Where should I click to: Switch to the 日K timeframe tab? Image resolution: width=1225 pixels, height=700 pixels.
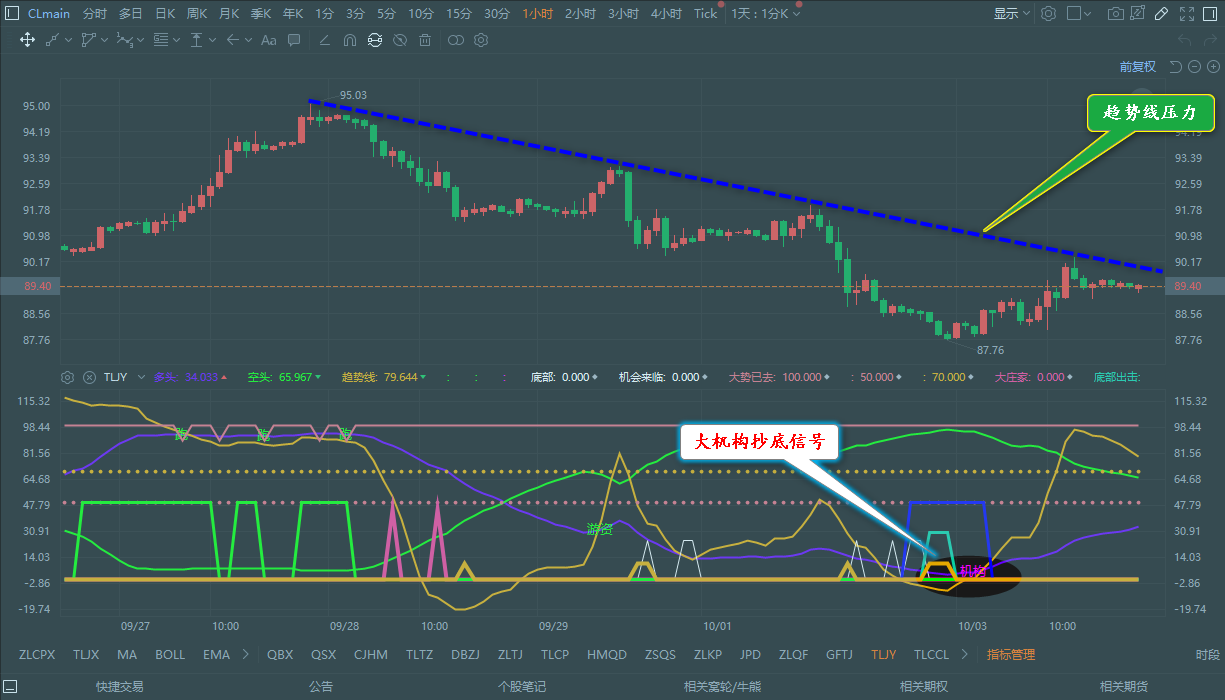coord(165,14)
